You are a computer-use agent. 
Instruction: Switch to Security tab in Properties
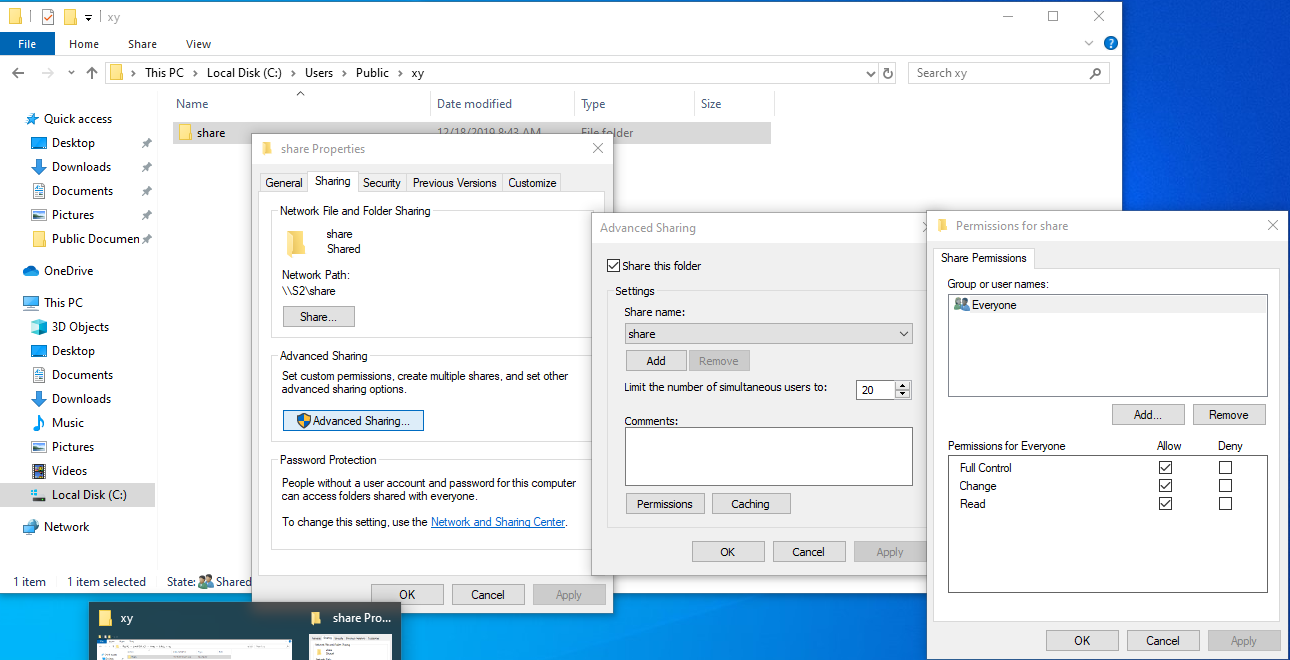[x=382, y=183]
